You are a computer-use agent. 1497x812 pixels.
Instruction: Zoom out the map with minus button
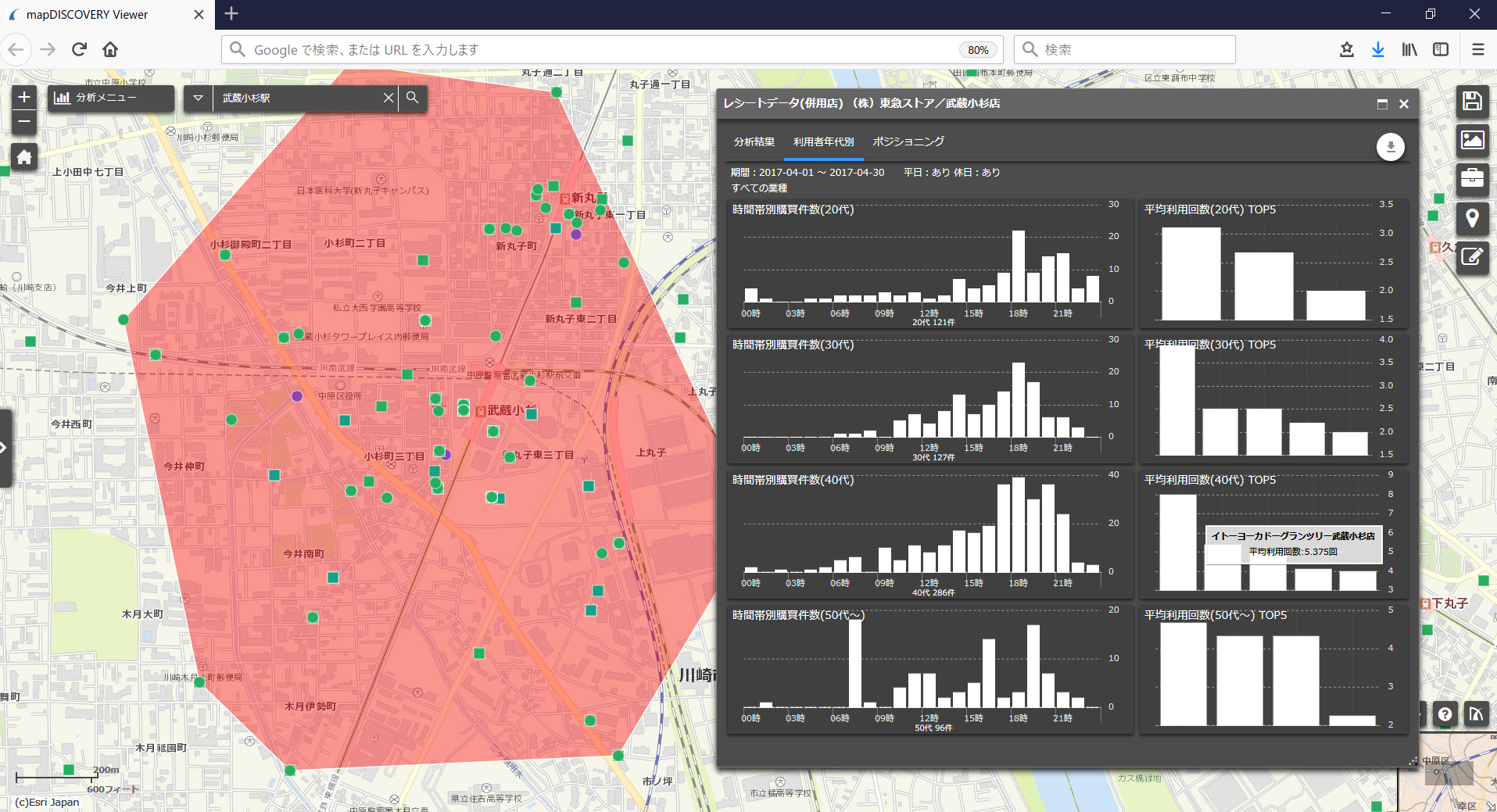click(24, 122)
